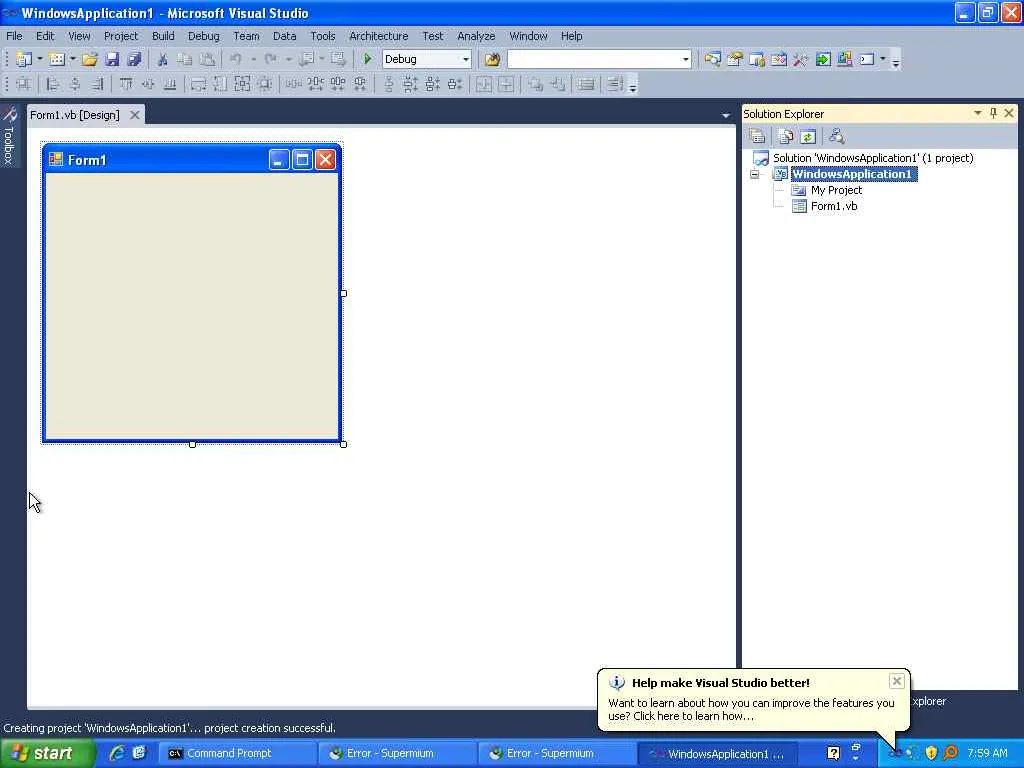Click the Make Same Size icon
The image size is (1024, 768).
[242, 84]
